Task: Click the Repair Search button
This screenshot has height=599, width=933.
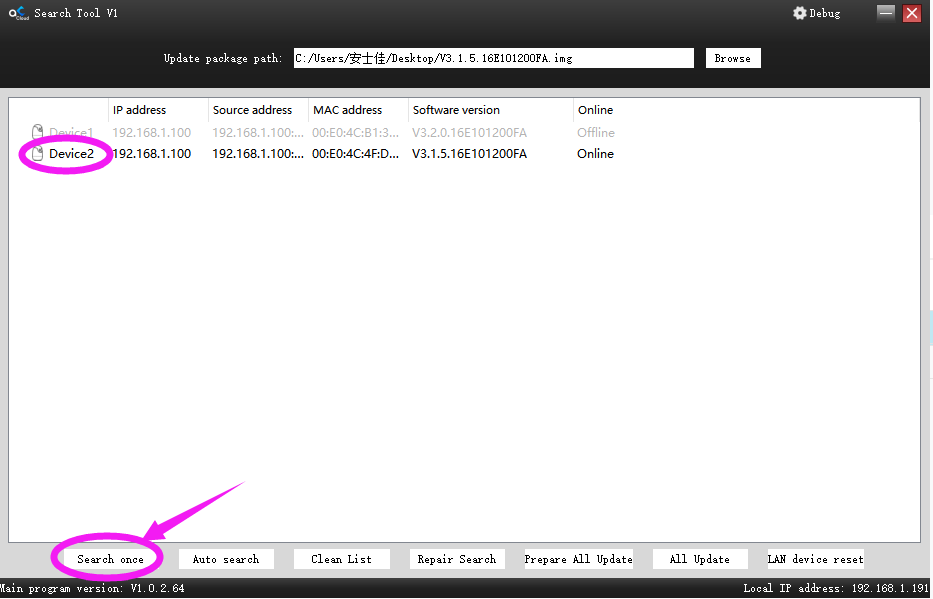Action: click(457, 559)
